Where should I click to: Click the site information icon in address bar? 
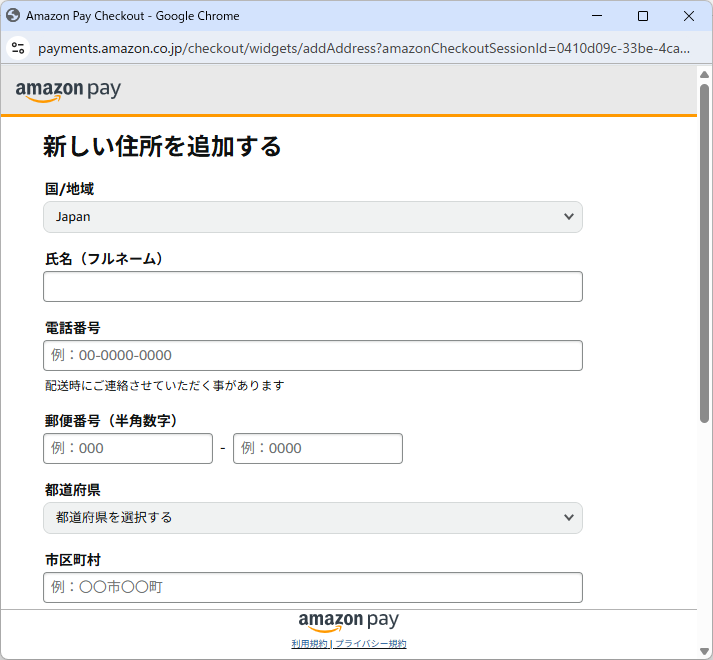pos(17,48)
